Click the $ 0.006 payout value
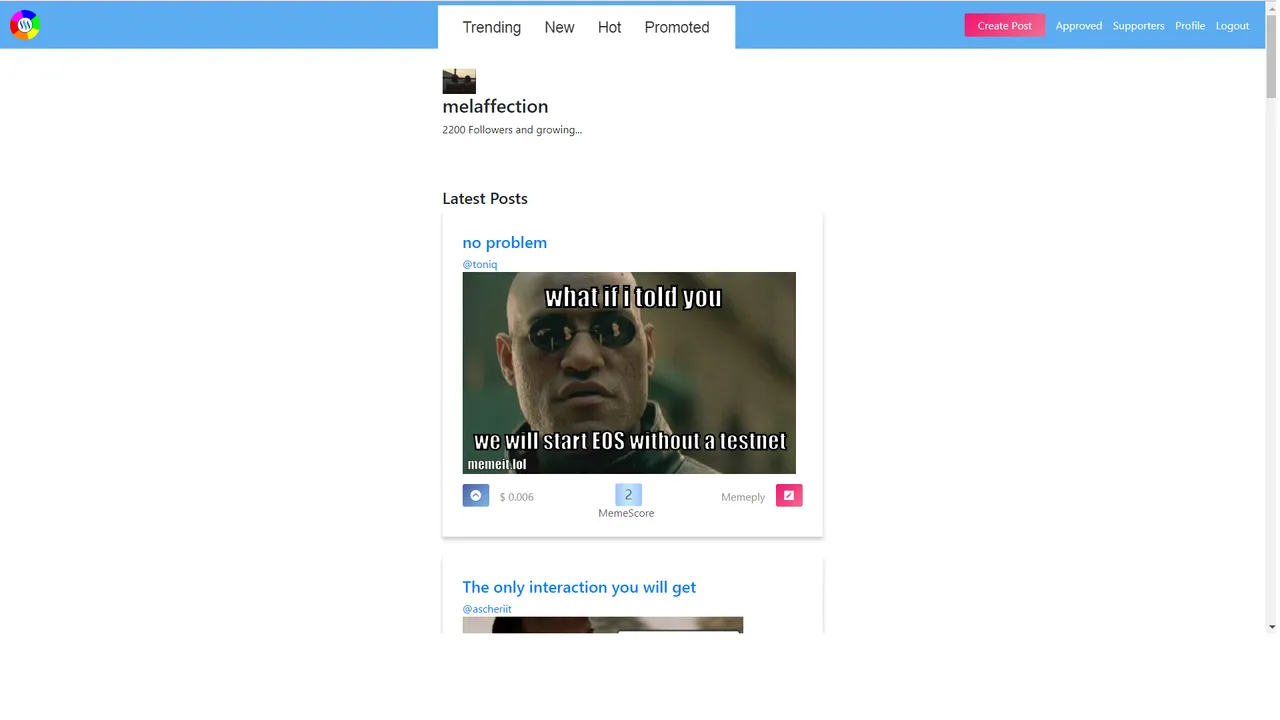Image resolution: width=1280 pixels, height=720 pixels. click(517, 497)
